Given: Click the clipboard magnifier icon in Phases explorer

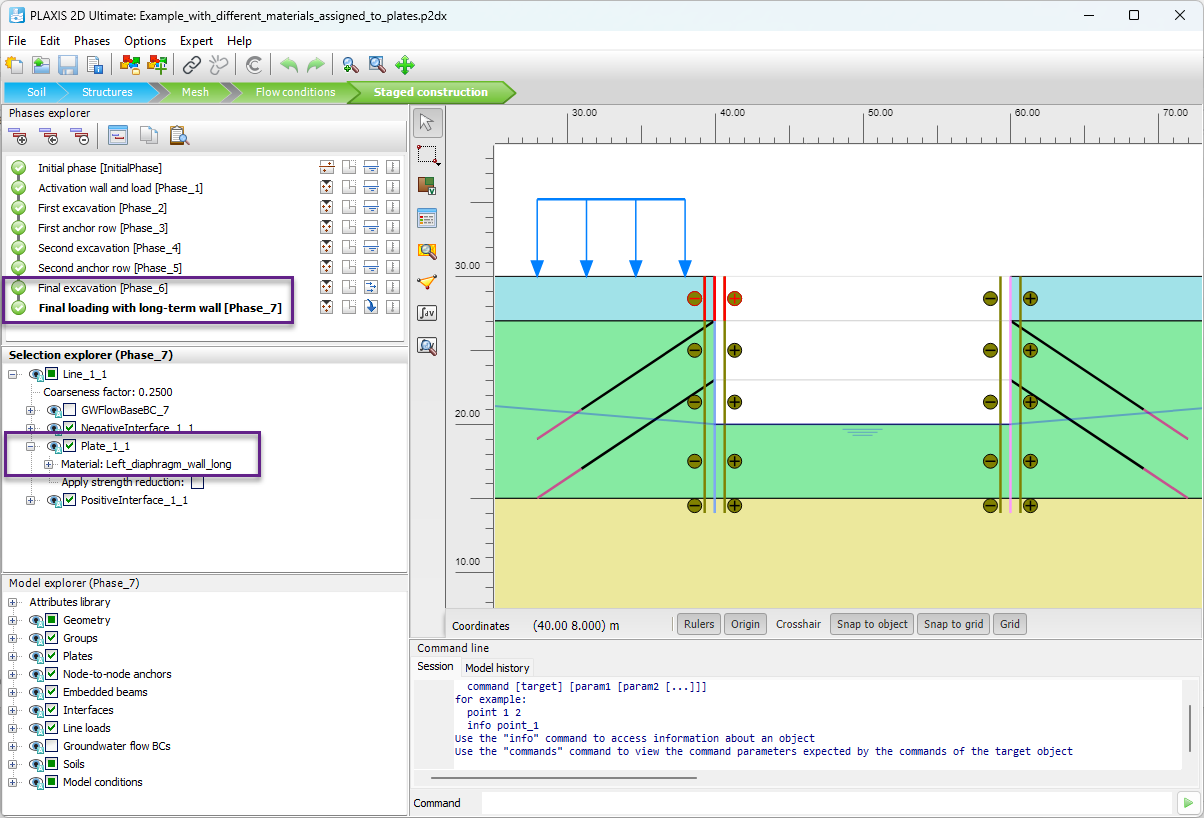Looking at the screenshot, I should coord(179,135).
